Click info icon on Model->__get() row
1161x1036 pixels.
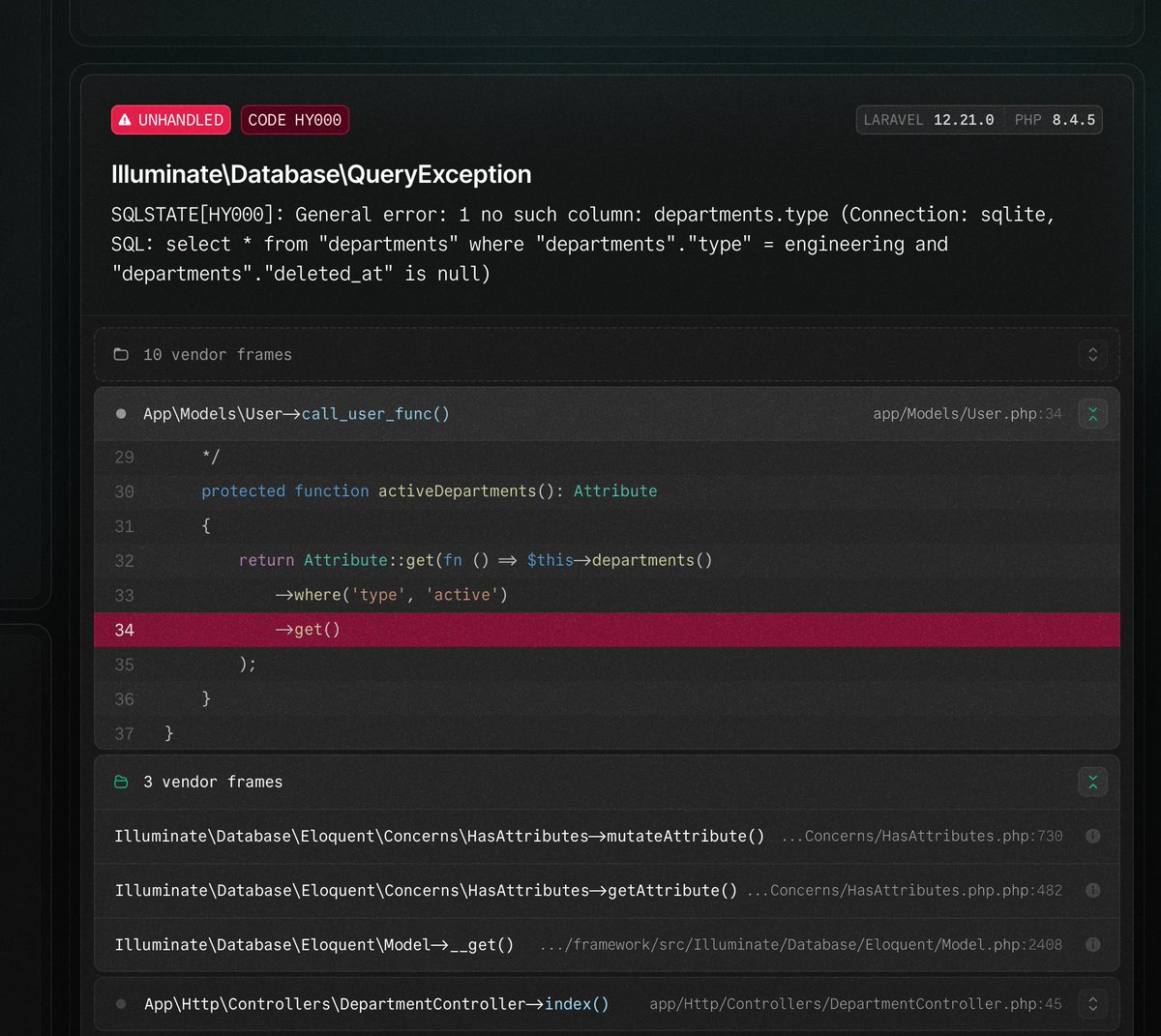click(x=1092, y=944)
